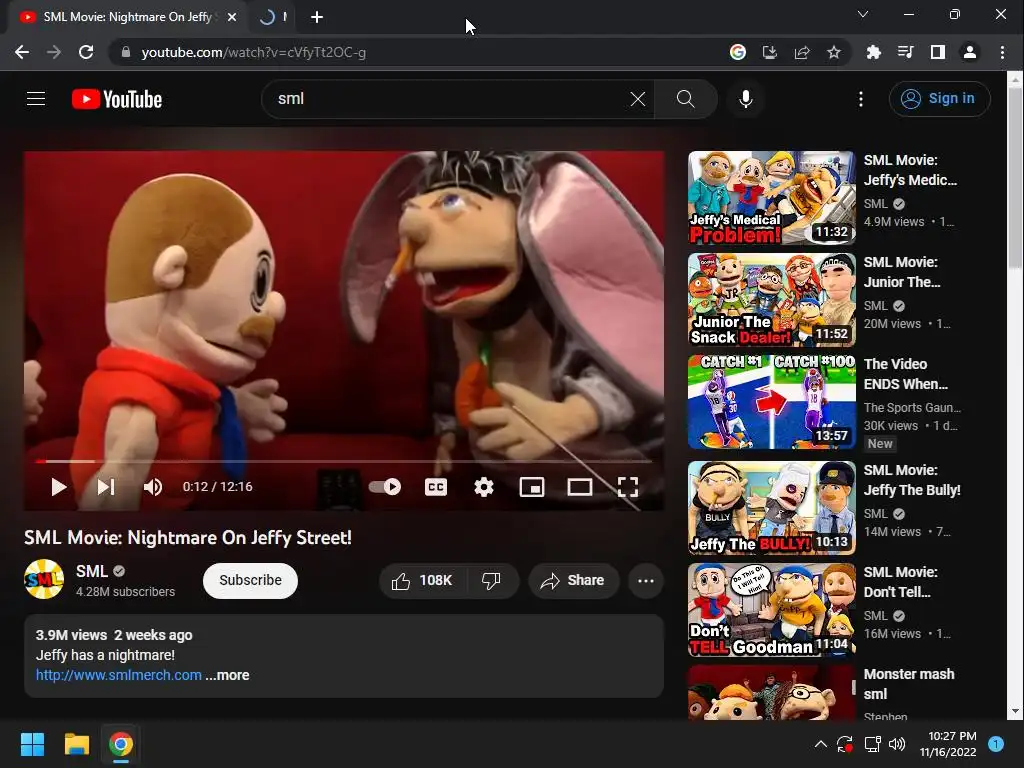The width and height of the screenshot is (1024, 768).
Task: Reload the current page
Action: tap(86, 52)
